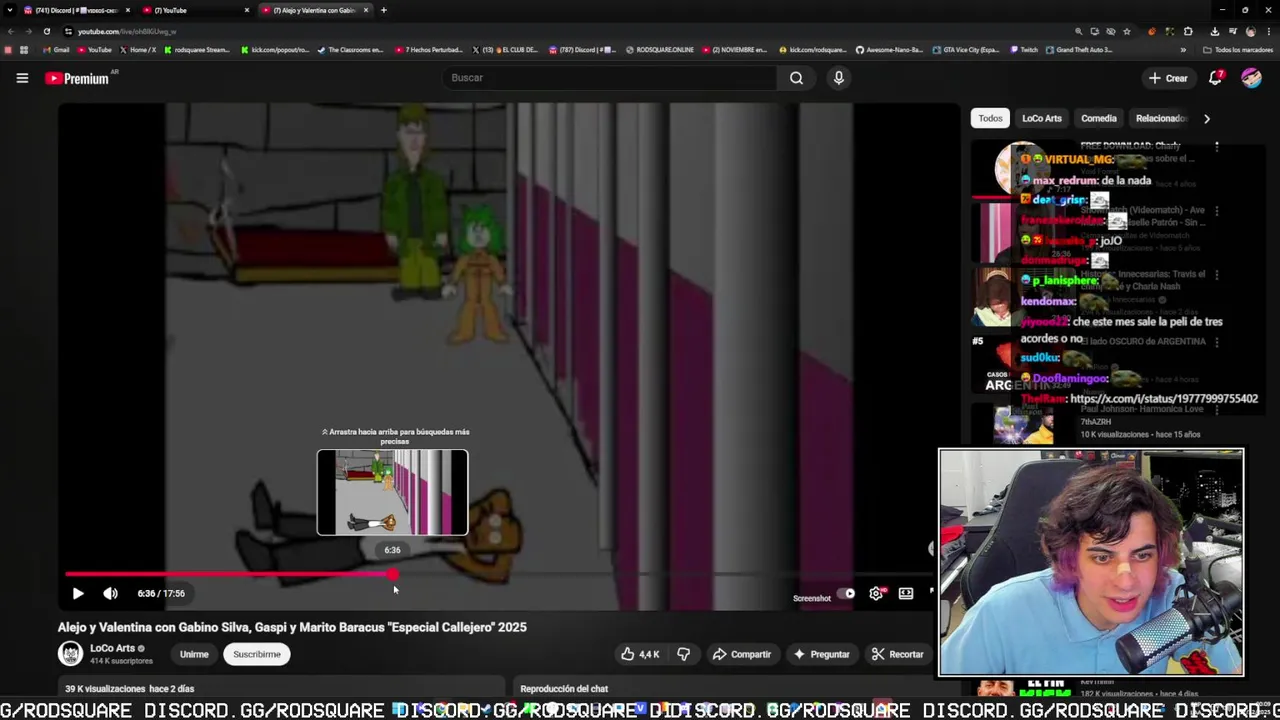The height and width of the screenshot is (720, 1280).
Task: Subscribe using the Suscribirme button
Action: [257, 654]
